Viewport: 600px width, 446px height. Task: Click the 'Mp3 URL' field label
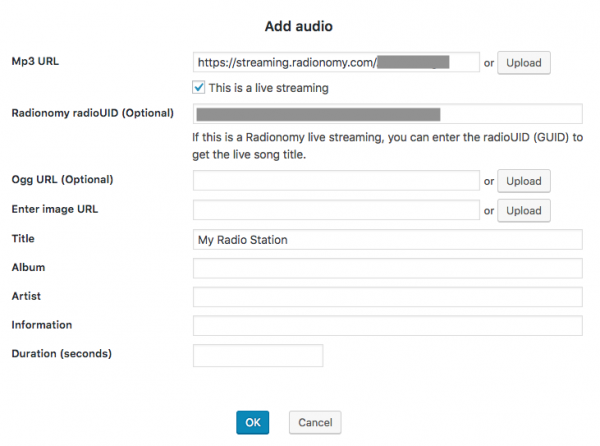pos(37,60)
